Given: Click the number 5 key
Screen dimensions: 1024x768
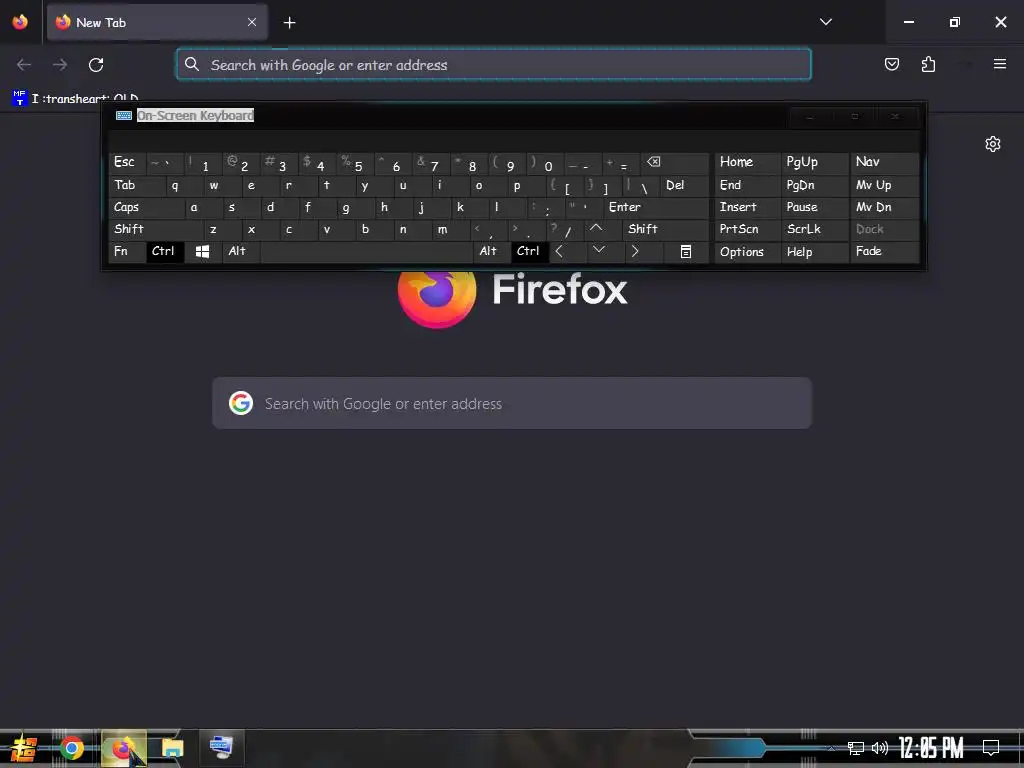Looking at the screenshot, I should point(355,163).
